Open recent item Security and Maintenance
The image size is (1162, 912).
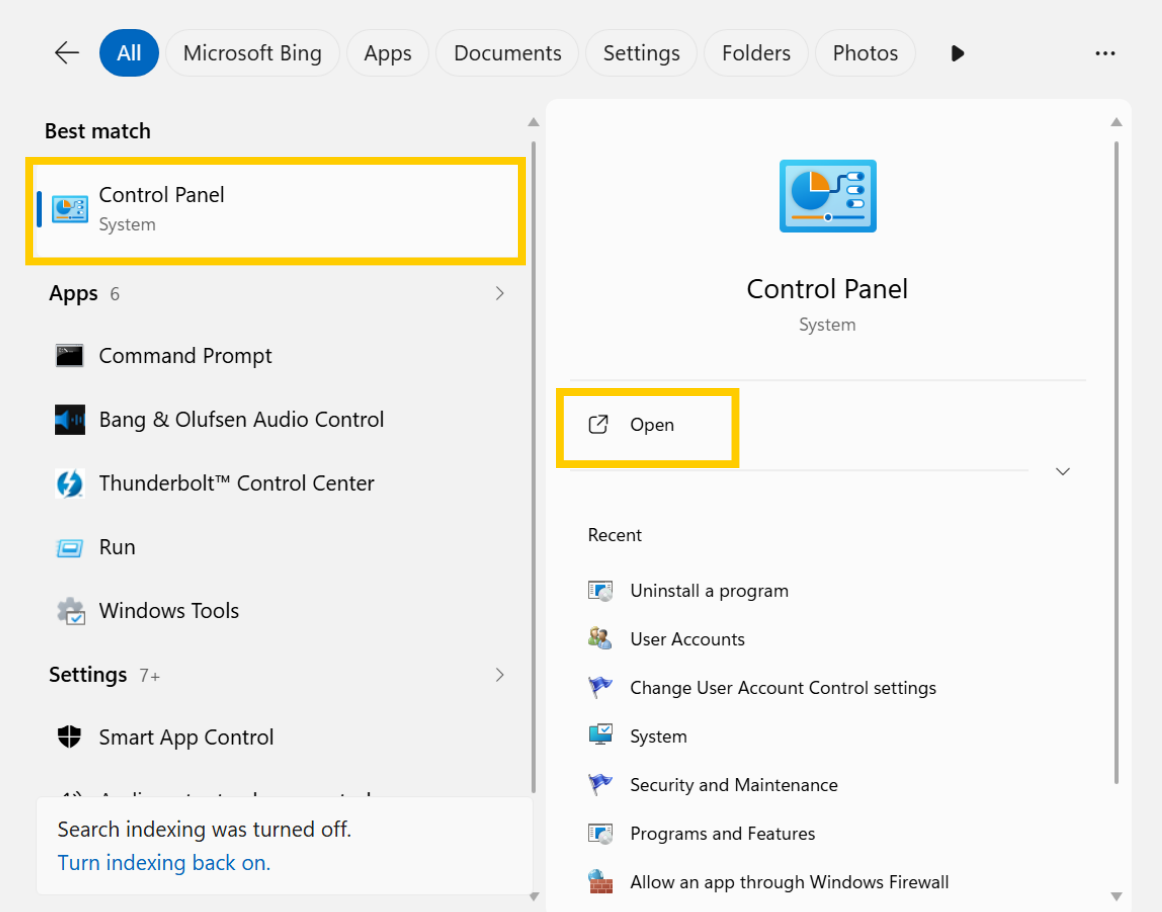point(734,785)
